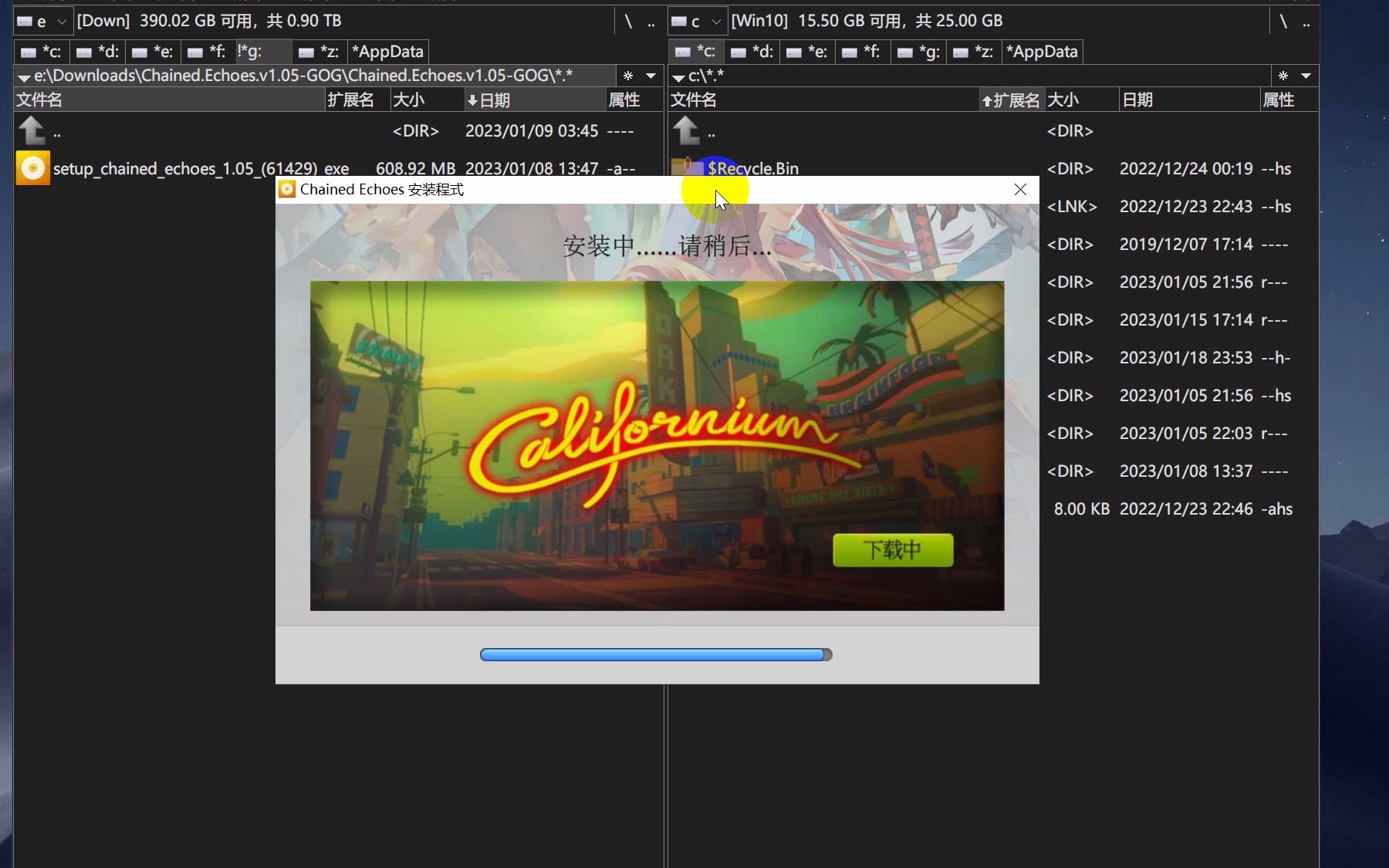This screenshot has height=868, width=1389.
Task: Open left panel history dropdown arrow
Action: 651,76
